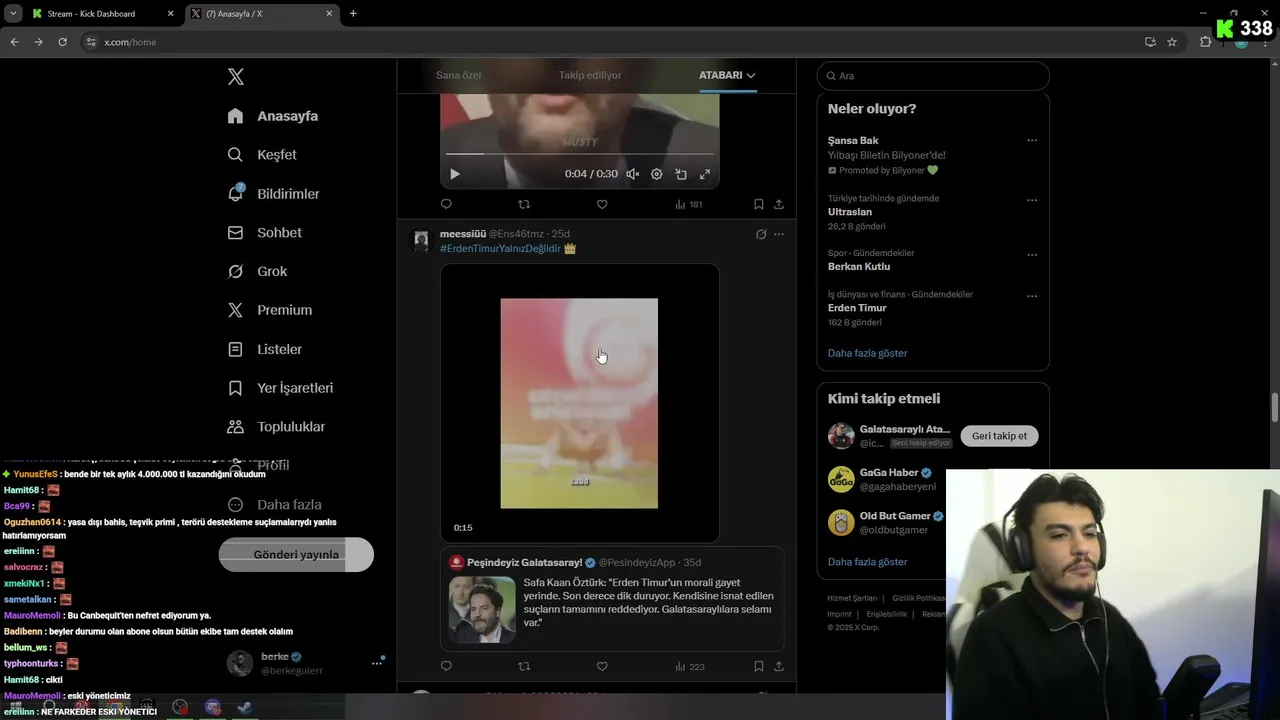Repost the top video post
Image resolution: width=1280 pixels, height=720 pixels.
[524, 204]
